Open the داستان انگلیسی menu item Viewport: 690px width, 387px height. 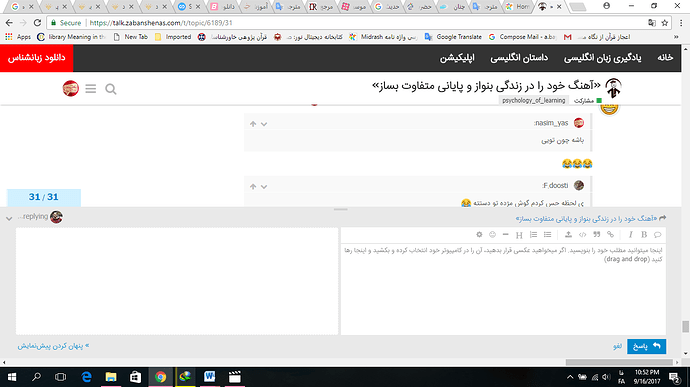pos(519,58)
